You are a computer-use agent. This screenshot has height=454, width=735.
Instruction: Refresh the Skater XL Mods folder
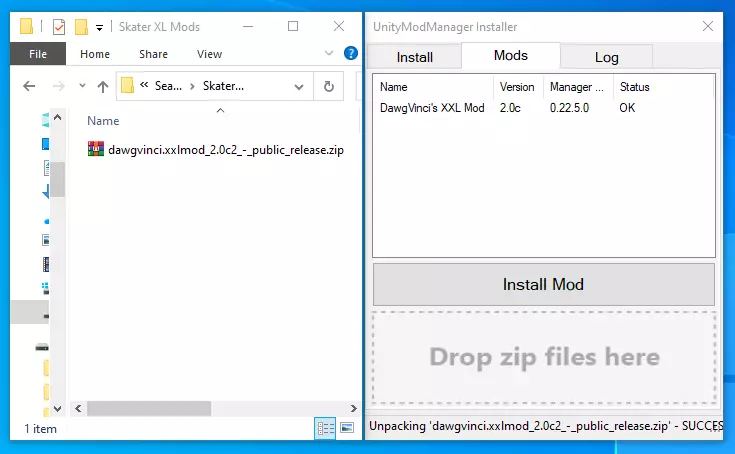[329, 86]
